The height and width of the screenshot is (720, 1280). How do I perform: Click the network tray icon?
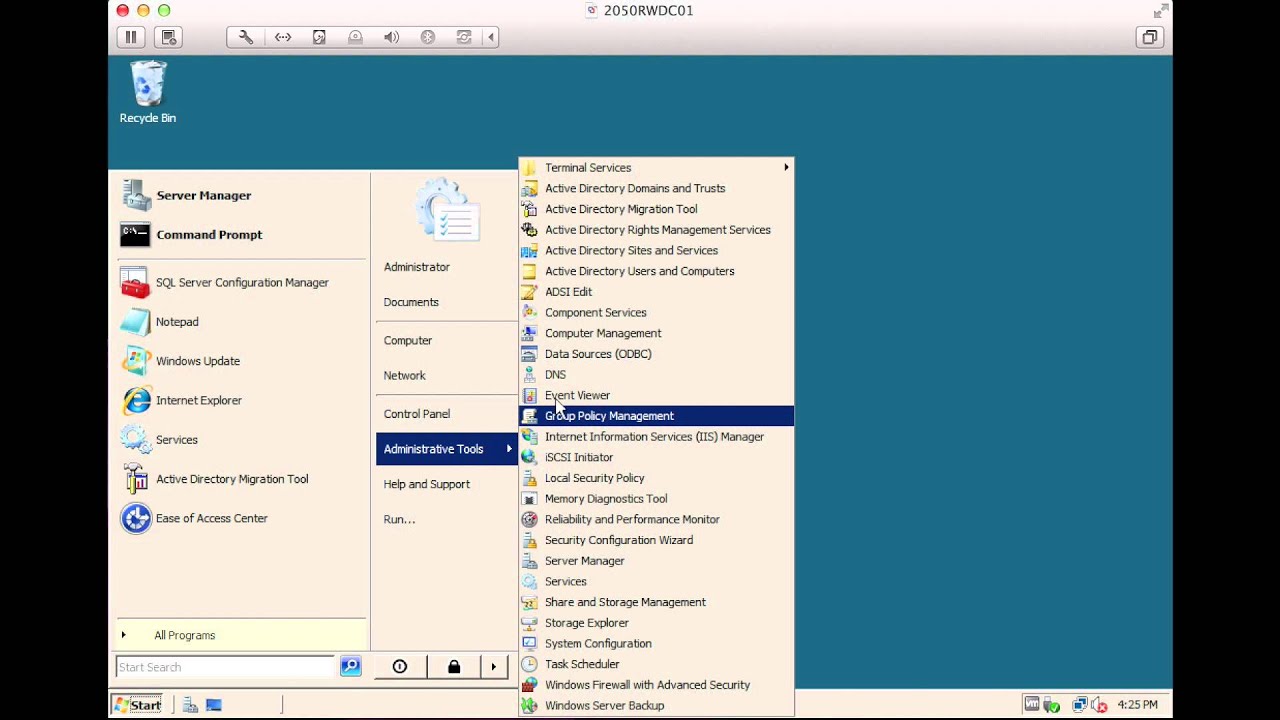coord(1080,705)
